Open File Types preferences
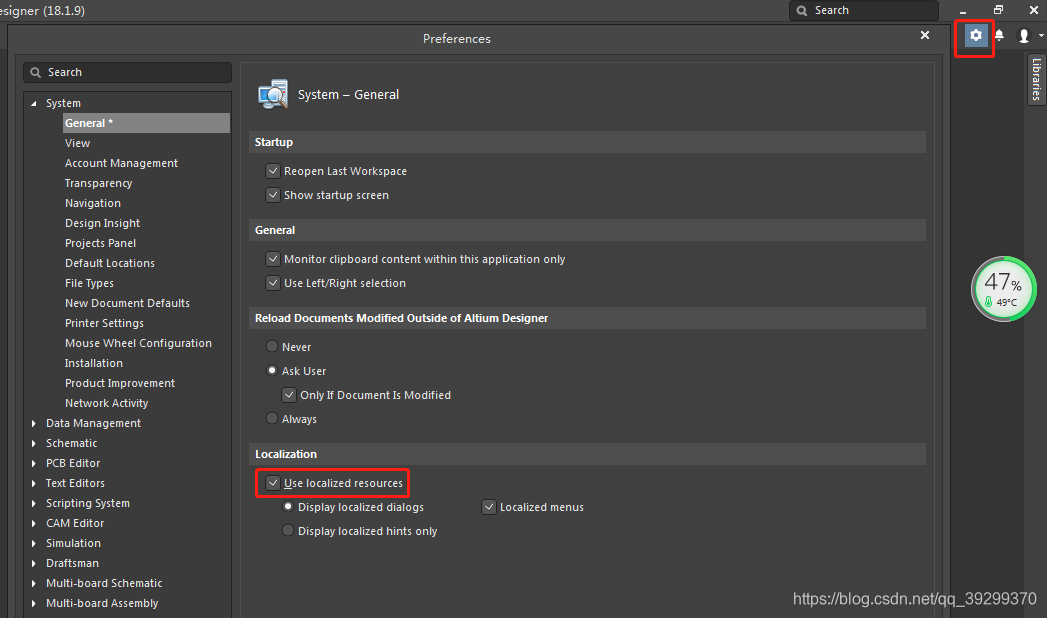 click(x=89, y=283)
